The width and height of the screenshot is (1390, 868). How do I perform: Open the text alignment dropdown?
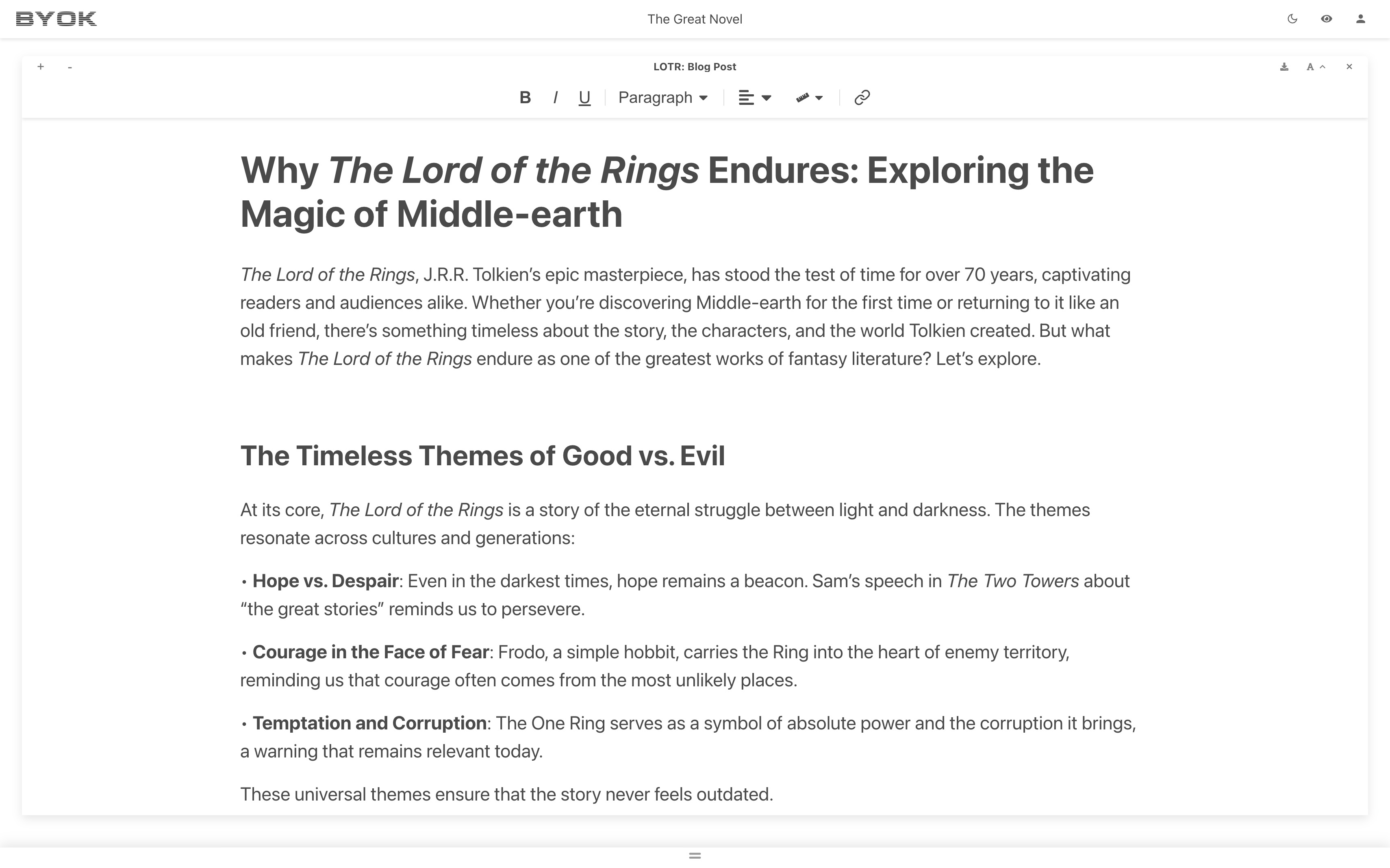[754, 98]
